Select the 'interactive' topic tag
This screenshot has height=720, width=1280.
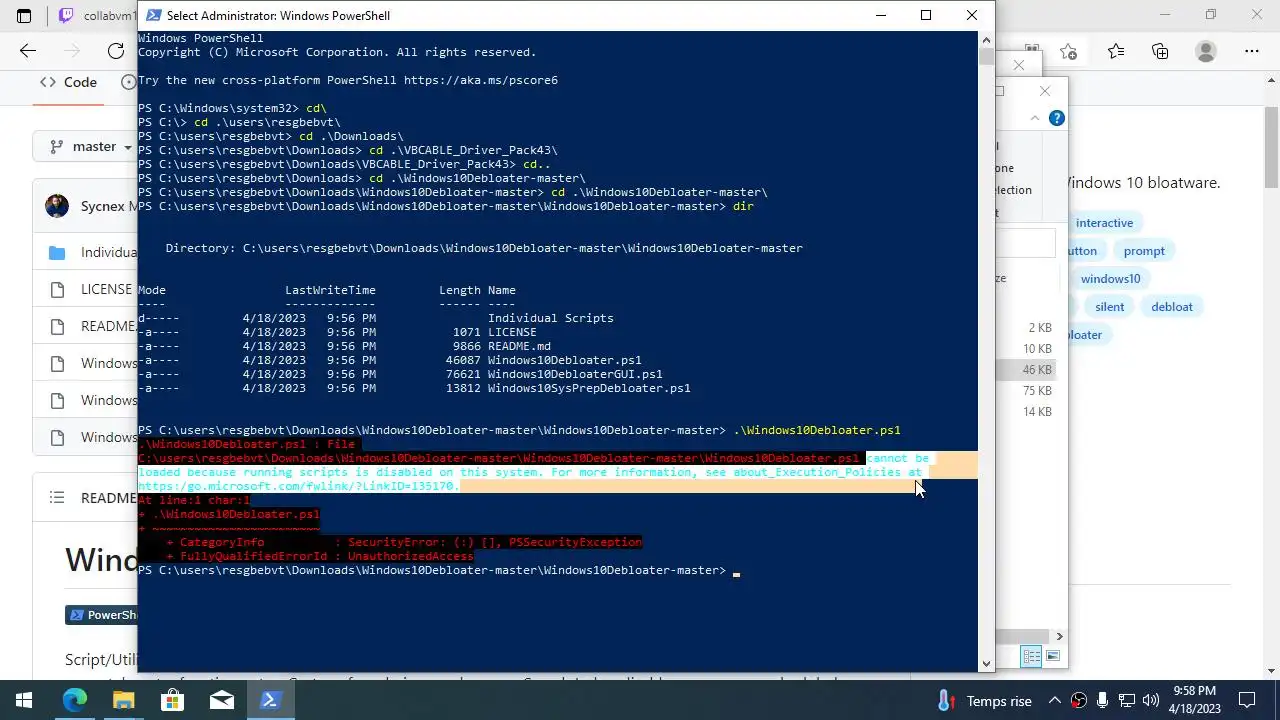point(1104,223)
